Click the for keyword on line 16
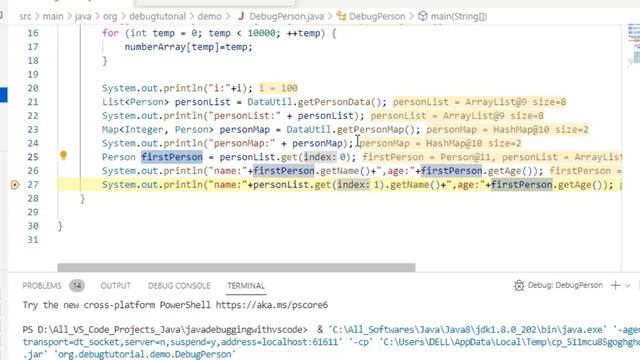This screenshot has height=360, width=640. pyautogui.click(x=110, y=33)
